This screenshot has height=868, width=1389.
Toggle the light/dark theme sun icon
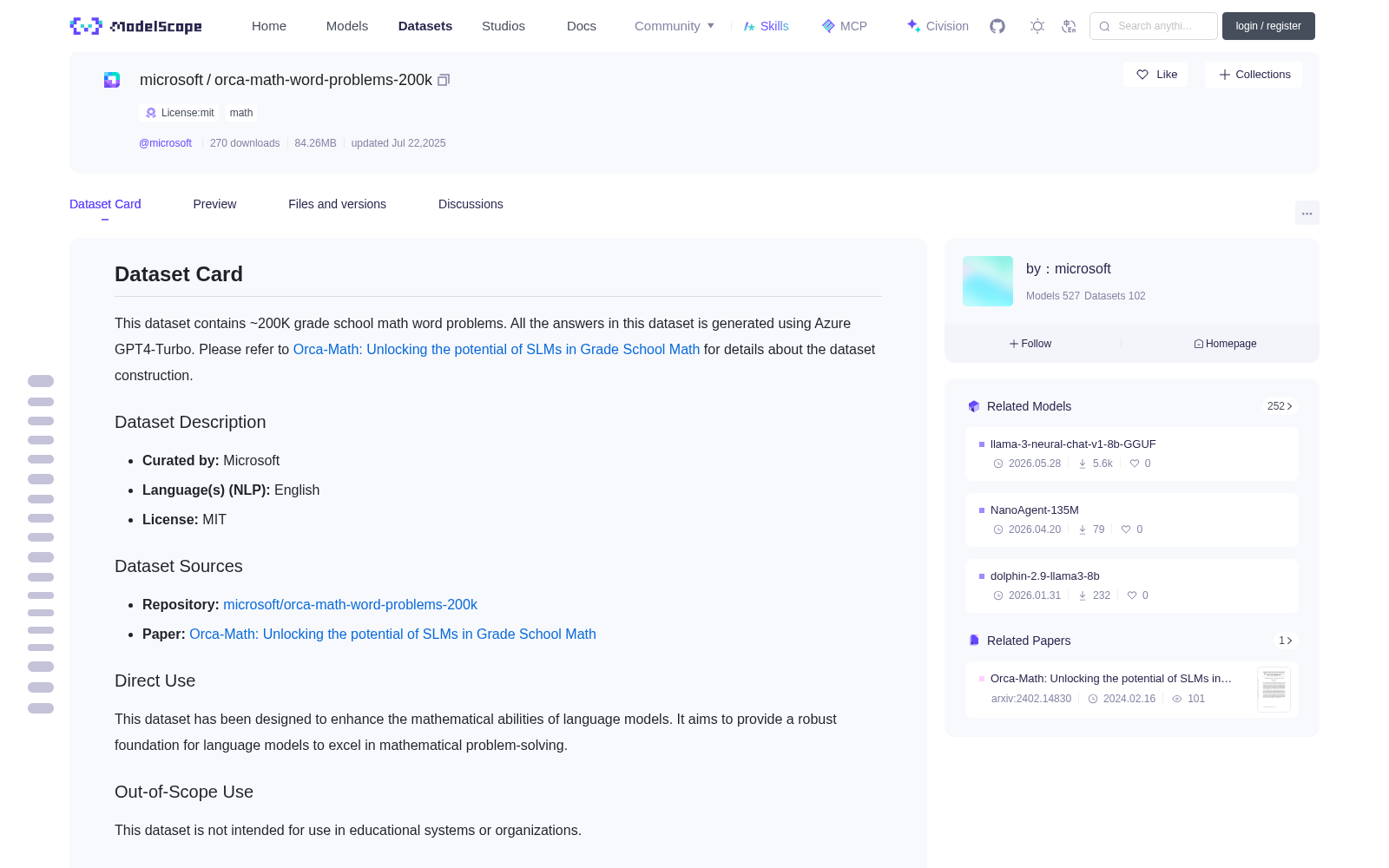(1037, 26)
